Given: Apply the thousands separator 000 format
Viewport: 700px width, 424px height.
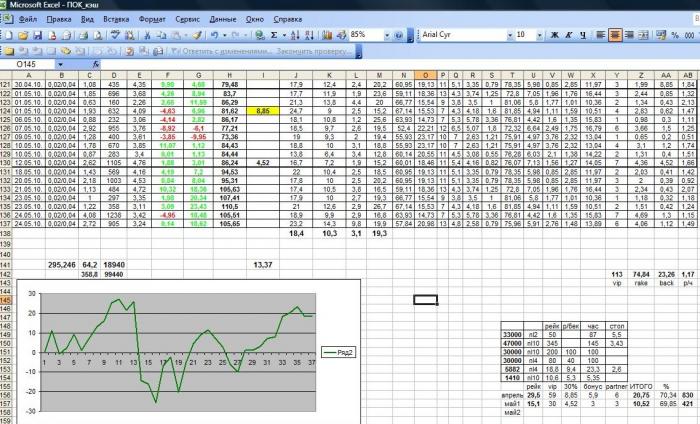Looking at the screenshot, I should (690, 35).
